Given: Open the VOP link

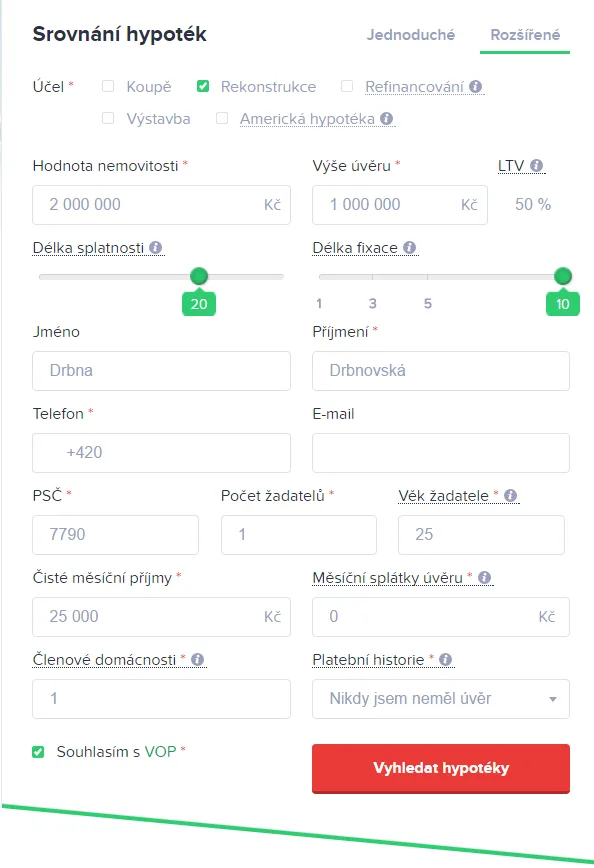Looking at the screenshot, I should click(x=161, y=752).
